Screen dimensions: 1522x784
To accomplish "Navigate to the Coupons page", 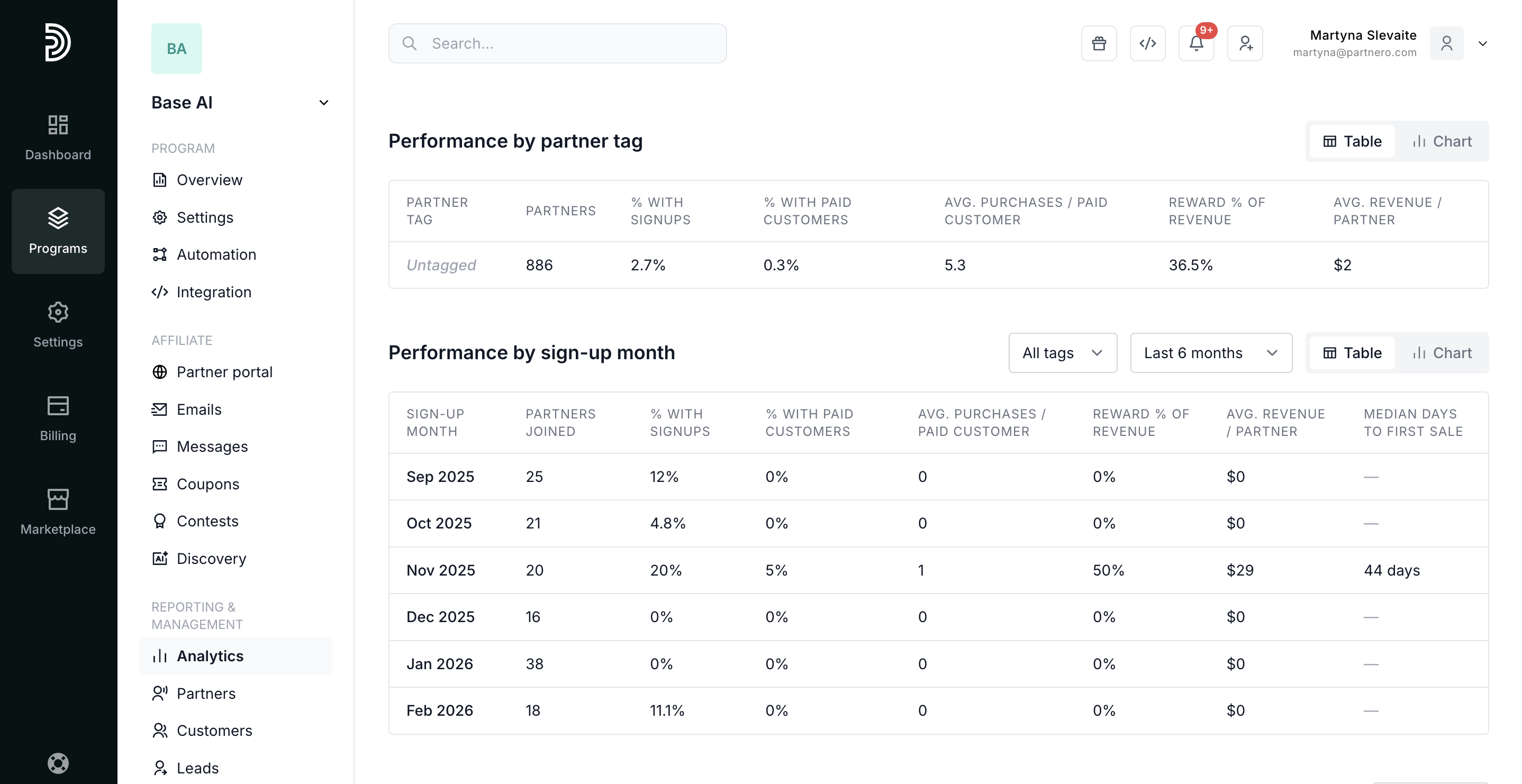I will point(207,484).
